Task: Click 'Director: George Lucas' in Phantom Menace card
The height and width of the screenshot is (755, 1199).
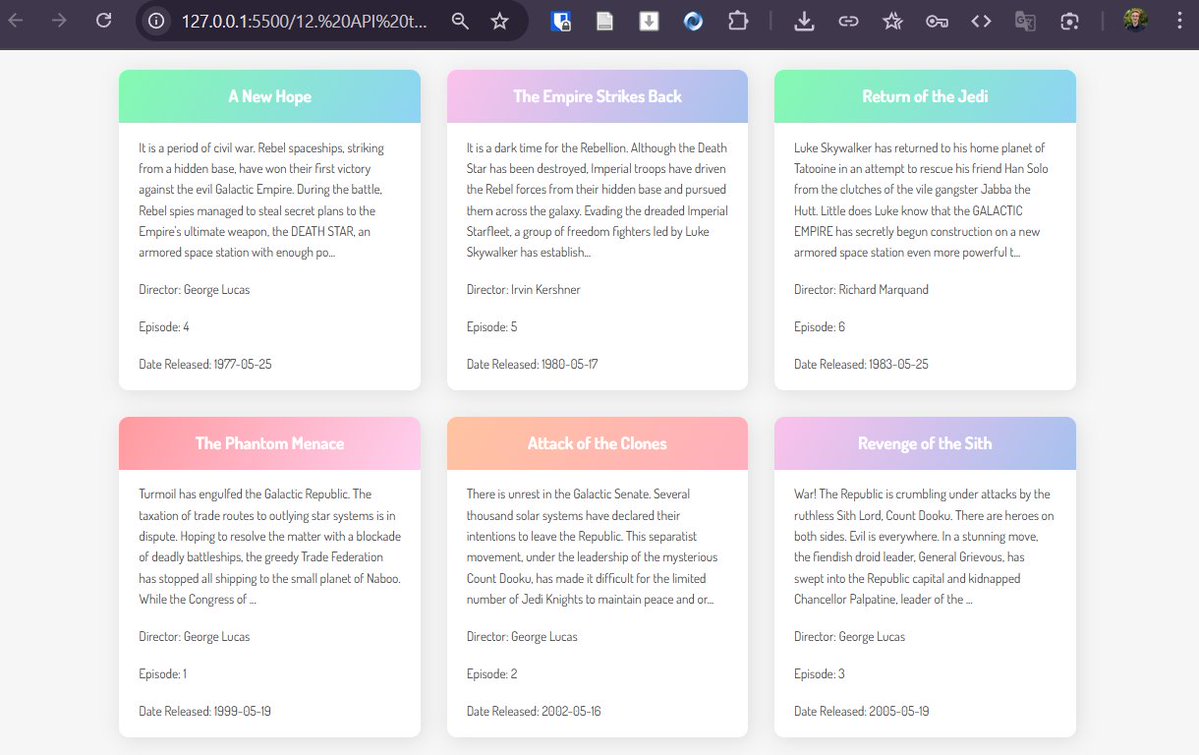Action: pos(194,636)
